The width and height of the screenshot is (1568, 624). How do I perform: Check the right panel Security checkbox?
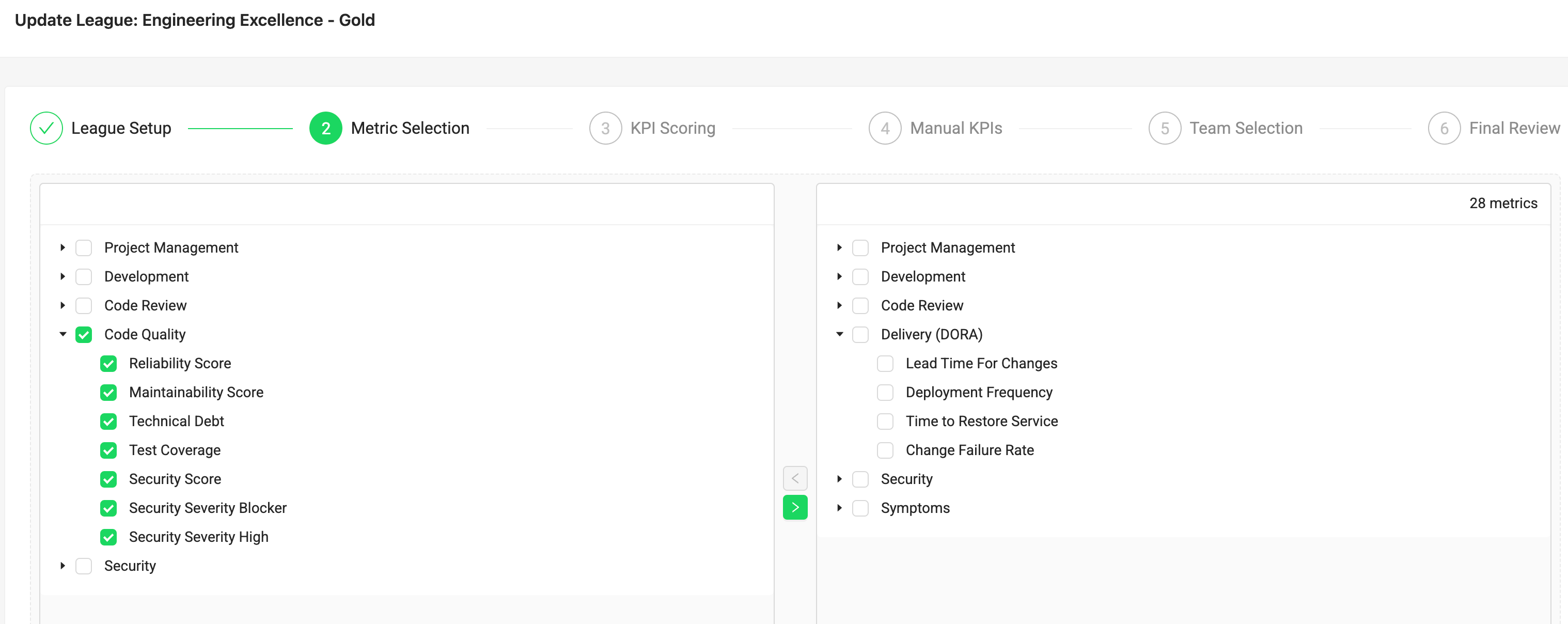[x=860, y=479]
